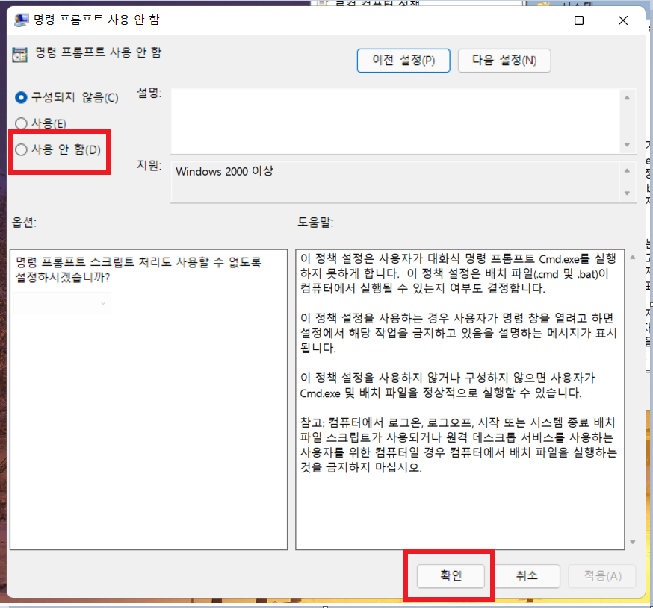Click the 명령 프롬프트 사용 안 함 heading text

click(98, 52)
